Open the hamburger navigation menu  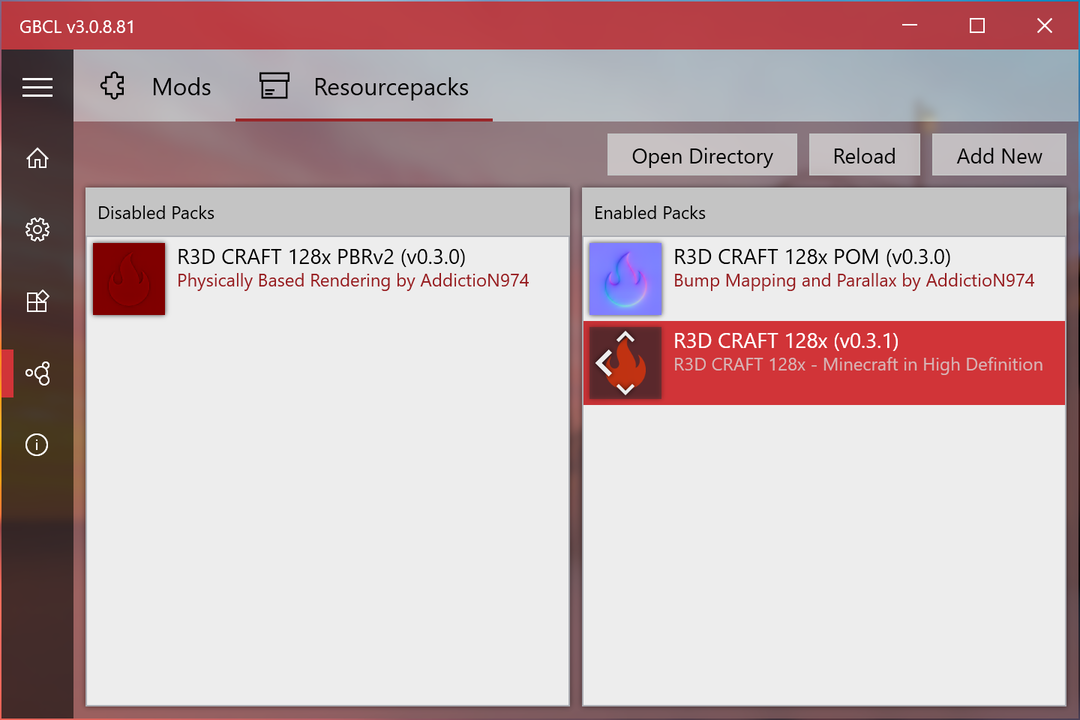(x=37, y=87)
